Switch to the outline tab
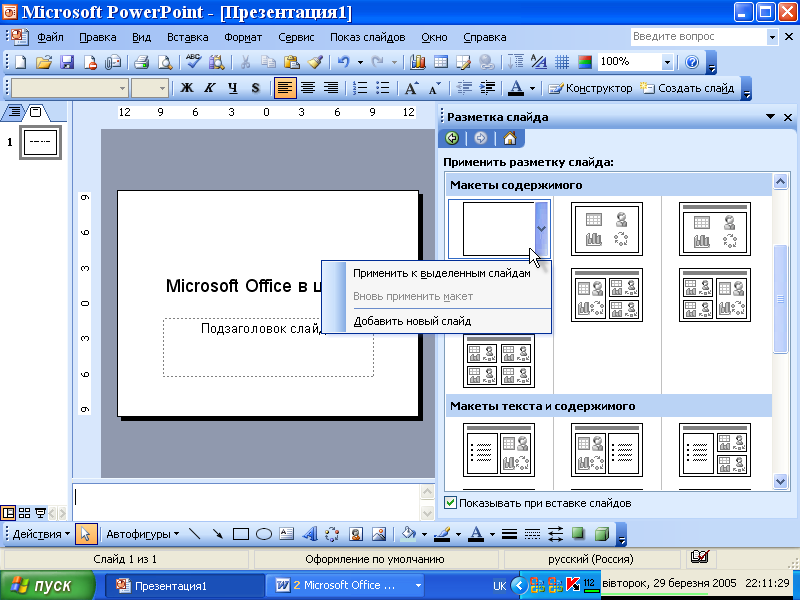This screenshot has height=600, width=800. [15, 111]
